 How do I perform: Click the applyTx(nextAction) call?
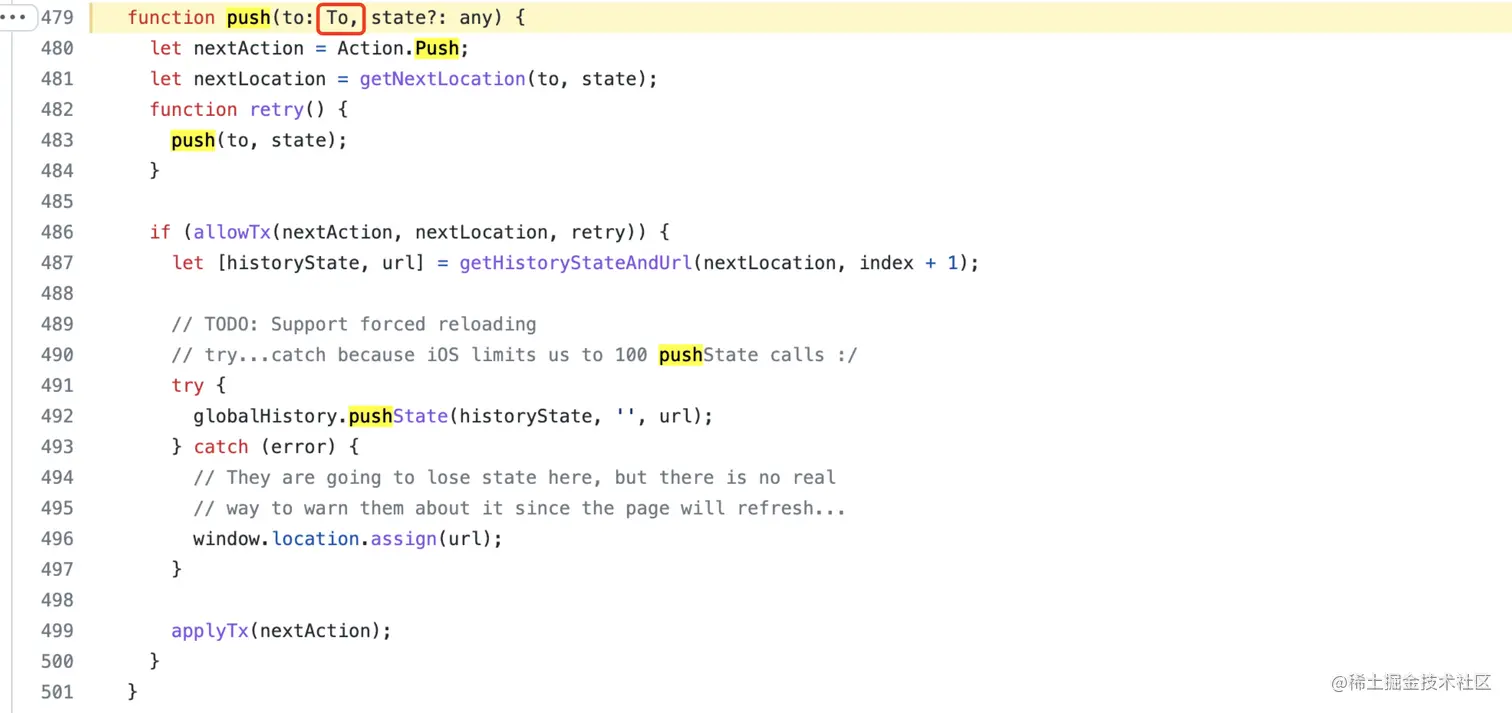point(281,631)
